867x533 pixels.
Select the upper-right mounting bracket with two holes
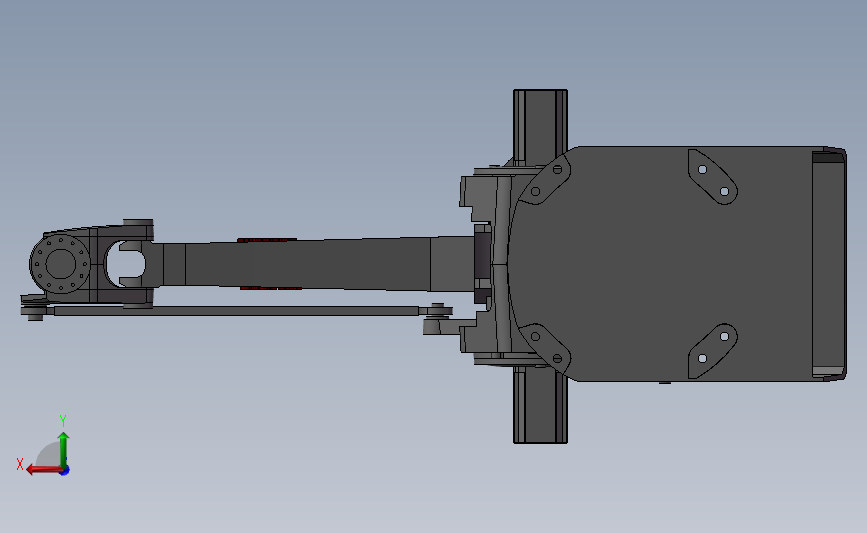click(x=712, y=177)
